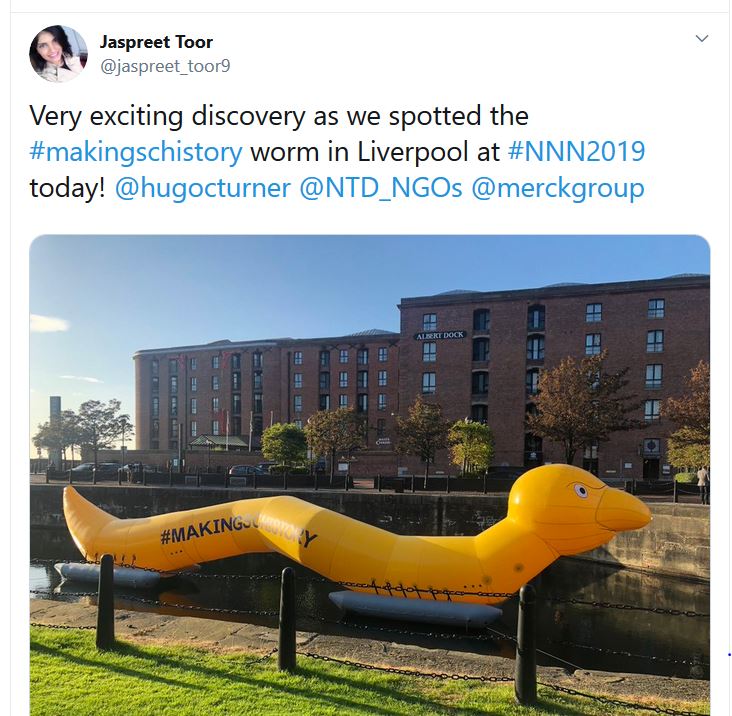This screenshot has height=716, width=732.
Task: Click the word 'today!' in the tweet
Action: pos(68,188)
